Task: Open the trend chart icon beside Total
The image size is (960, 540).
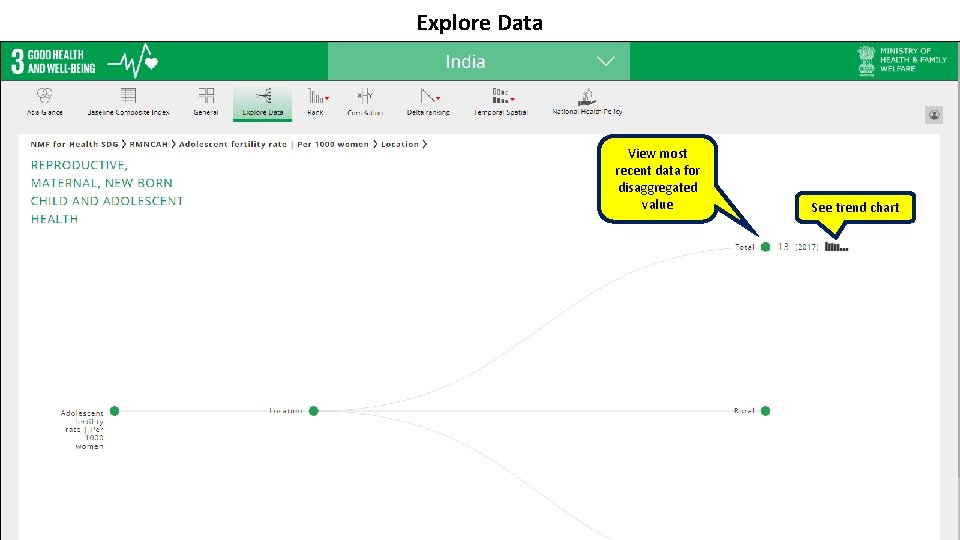Action: click(x=836, y=247)
